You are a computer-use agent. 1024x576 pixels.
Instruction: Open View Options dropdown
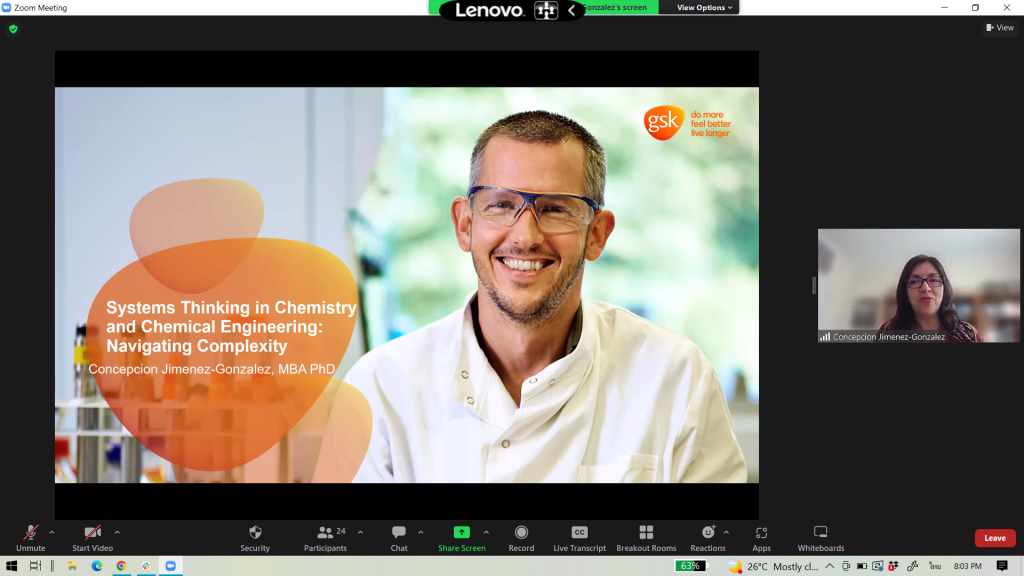[x=704, y=7]
